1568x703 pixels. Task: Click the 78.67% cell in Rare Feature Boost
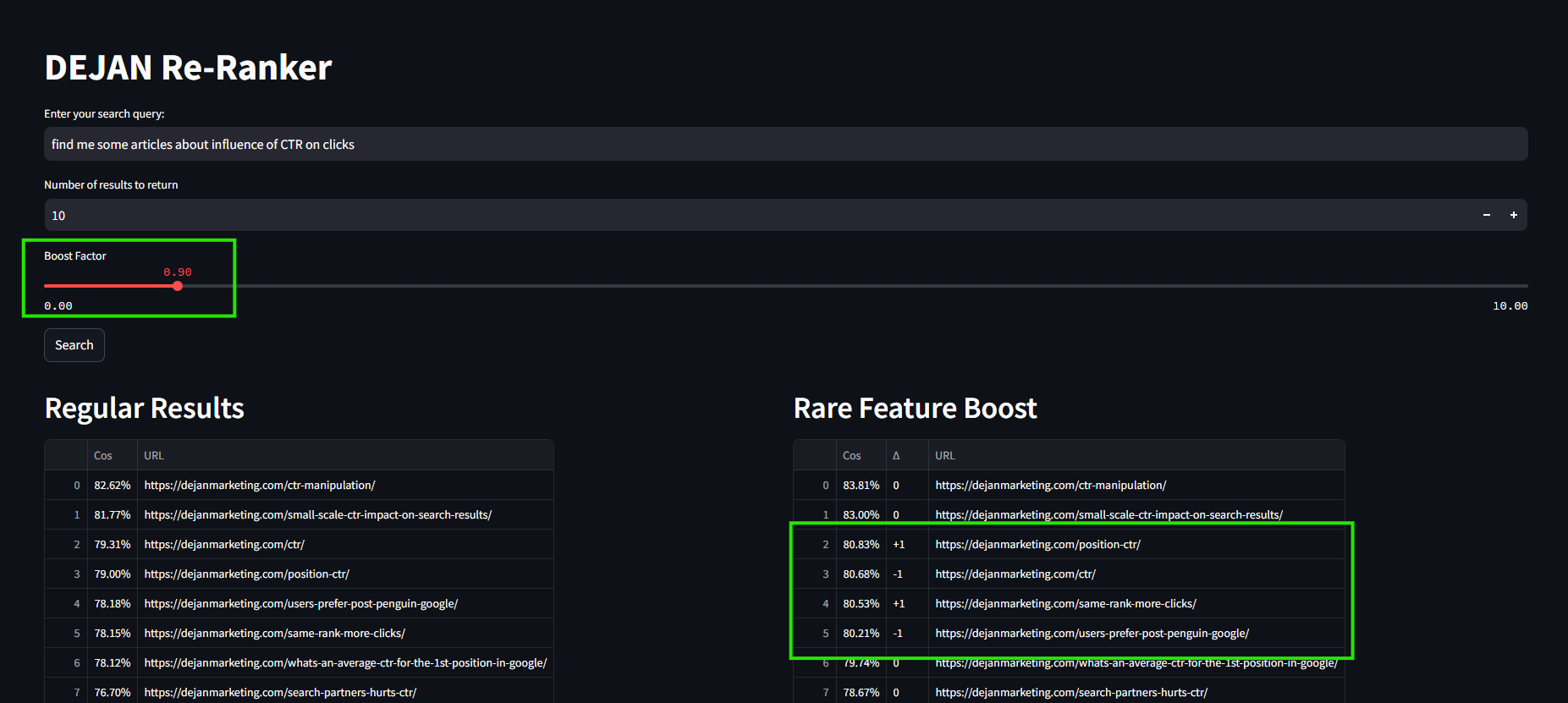pos(861,693)
